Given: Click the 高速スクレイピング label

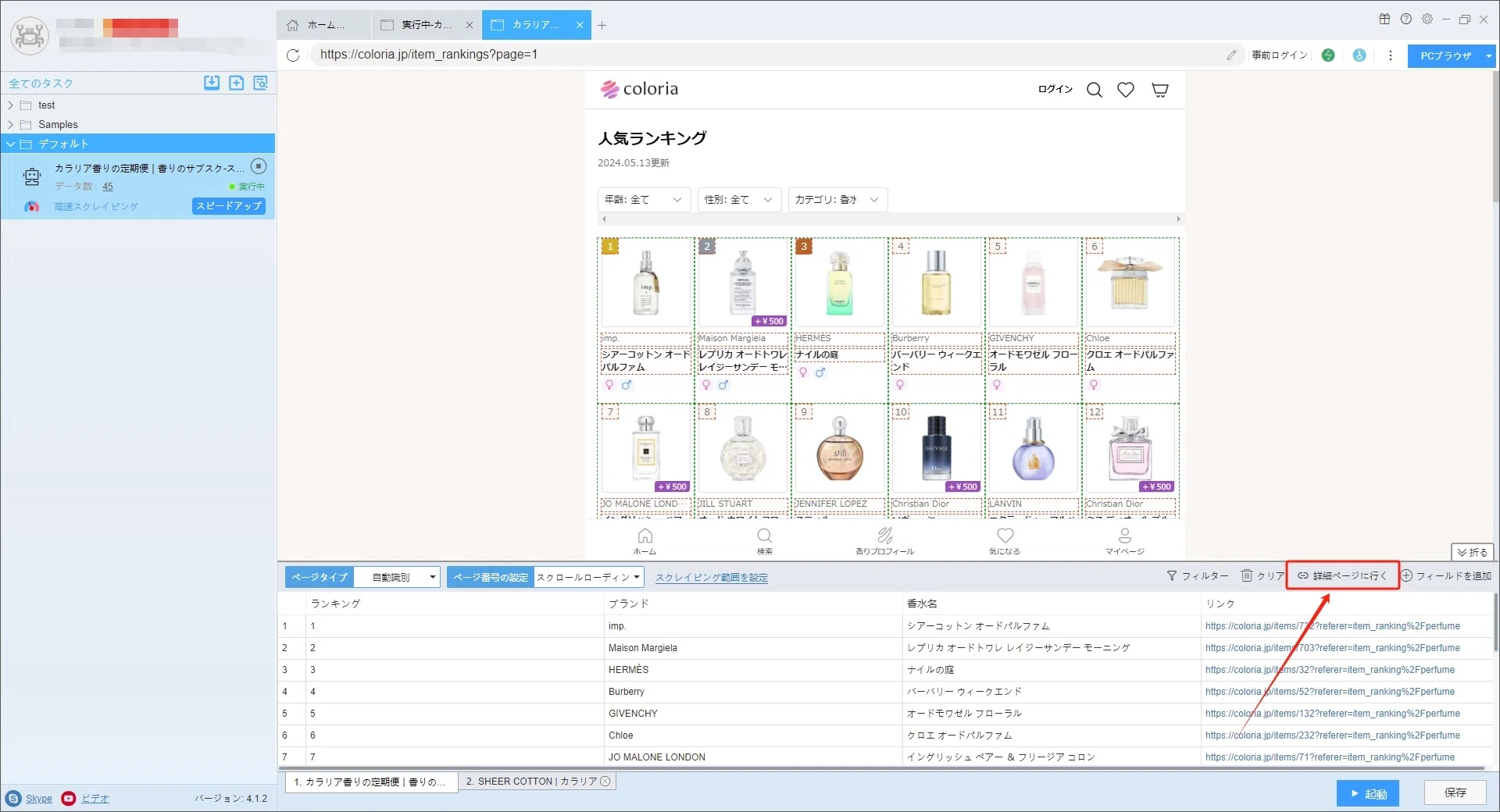Looking at the screenshot, I should pyautogui.click(x=96, y=207).
